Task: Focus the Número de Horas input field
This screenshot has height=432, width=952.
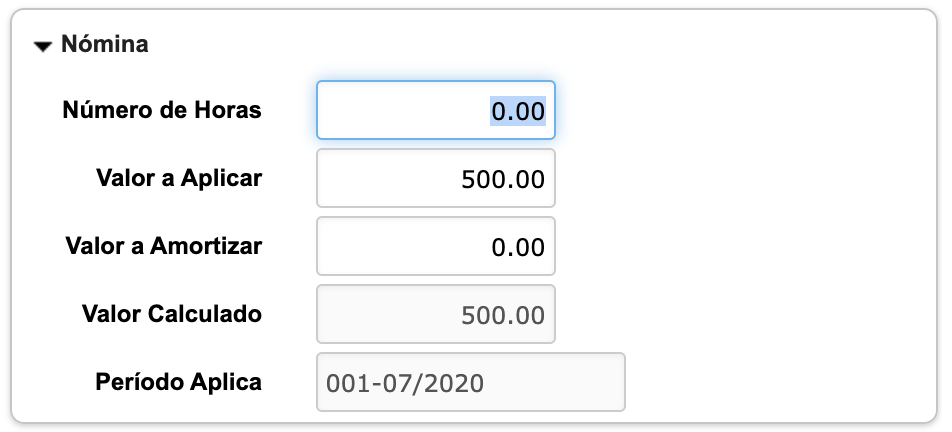Action: click(435, 110)
